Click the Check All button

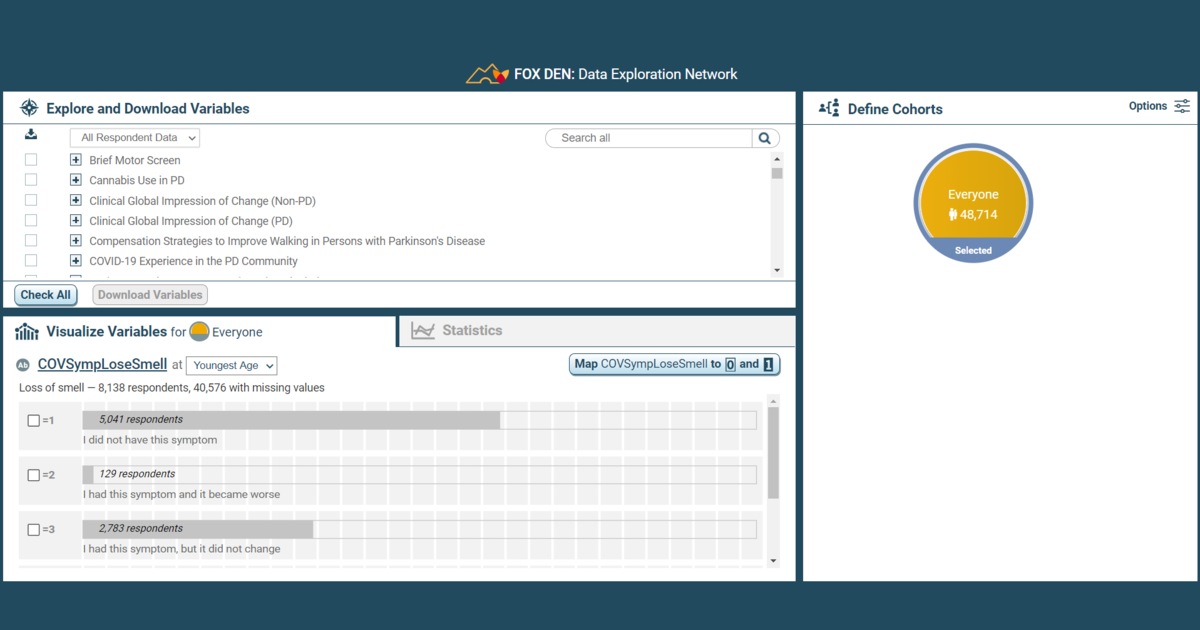(x=45, y=294)
